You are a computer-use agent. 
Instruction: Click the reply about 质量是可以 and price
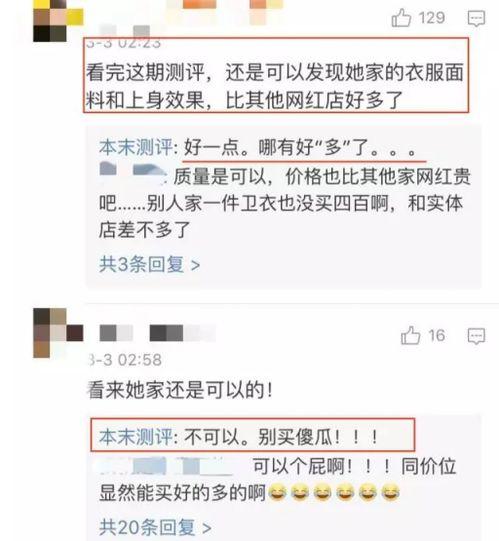coord(285,203)
